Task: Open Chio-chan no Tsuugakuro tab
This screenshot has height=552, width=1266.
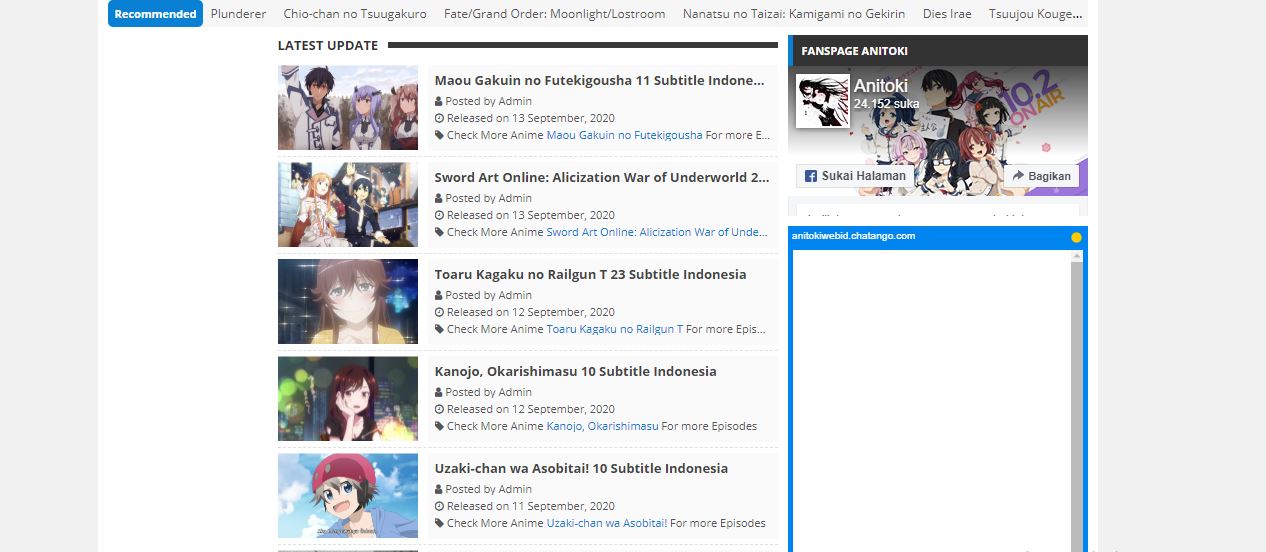Action: [354, 14]
